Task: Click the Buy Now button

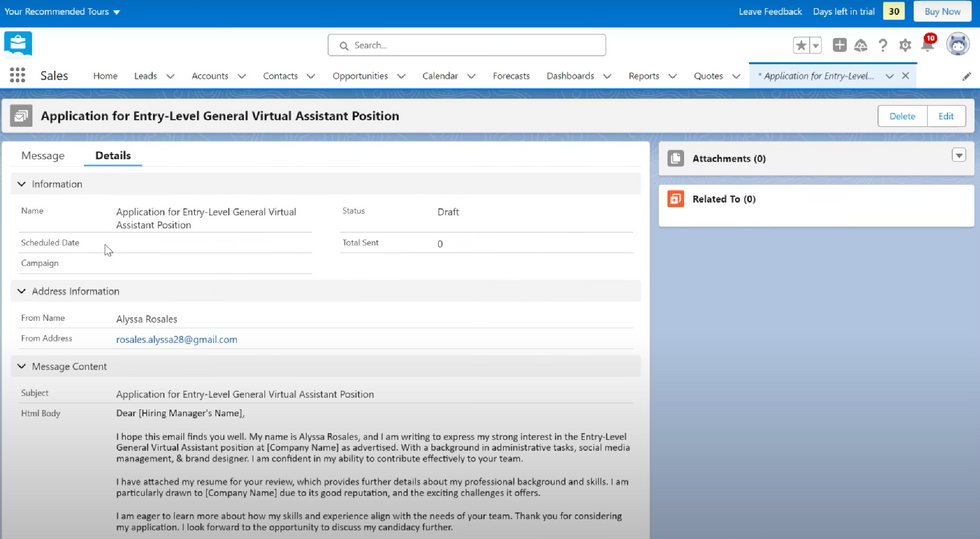Action: 942,11
